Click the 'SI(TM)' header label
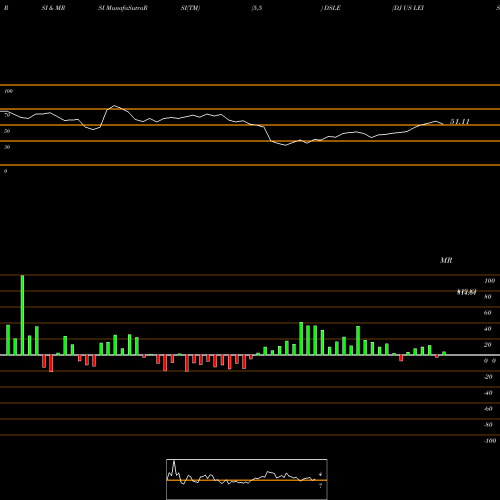The image size is (500, 500). tap(190, 8)
